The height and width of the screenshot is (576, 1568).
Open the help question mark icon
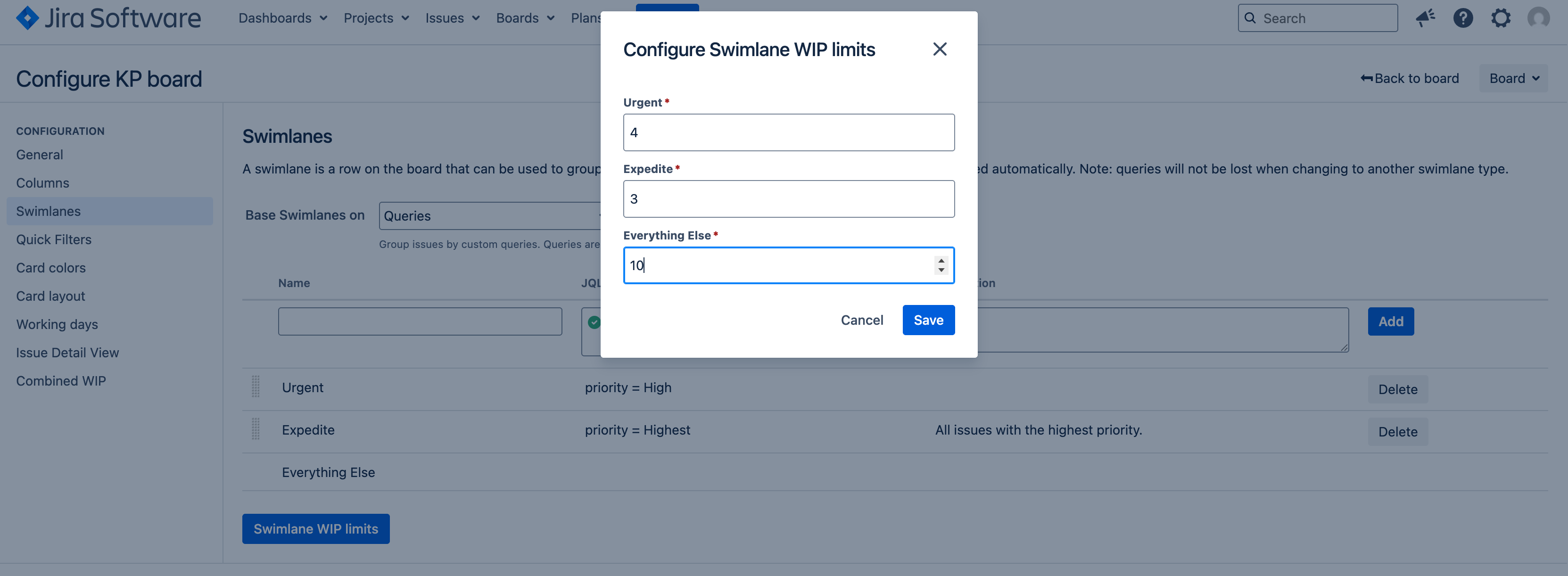coord(1463,18)
